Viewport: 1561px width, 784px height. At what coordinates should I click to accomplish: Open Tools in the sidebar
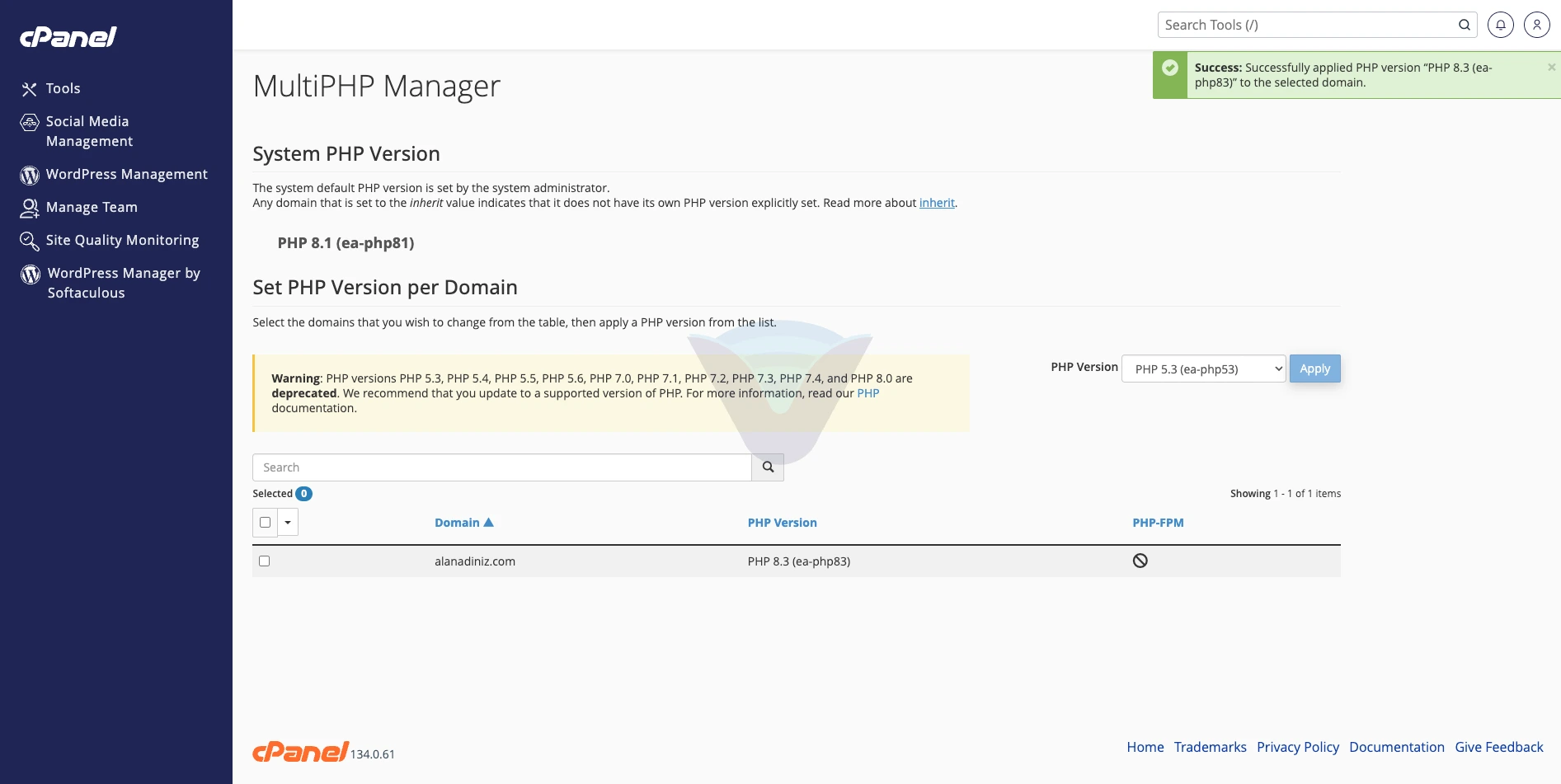63,88
